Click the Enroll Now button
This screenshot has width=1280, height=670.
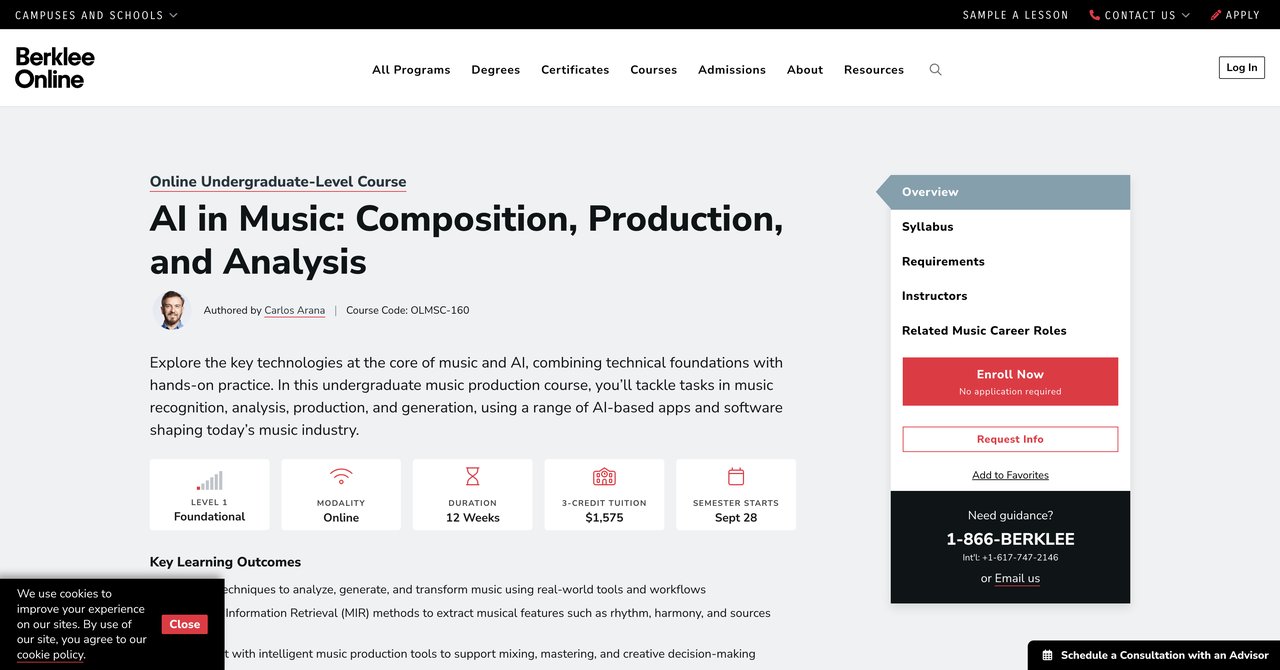[1010, 381]
